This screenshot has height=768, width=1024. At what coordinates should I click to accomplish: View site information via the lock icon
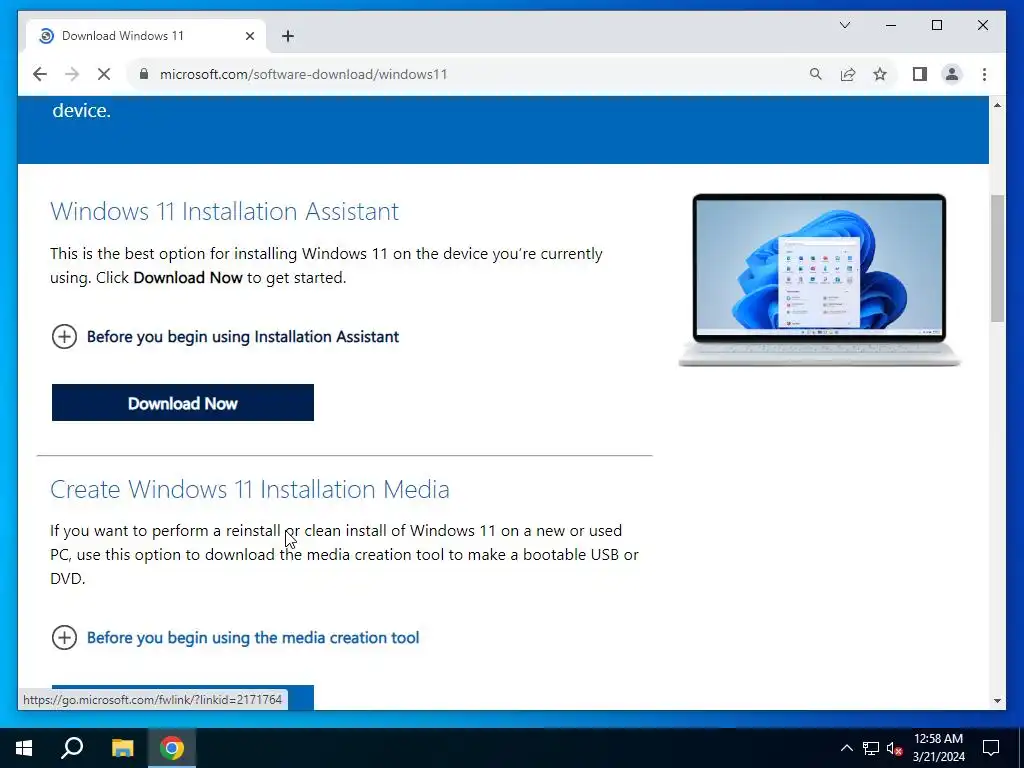pos(144,74)
